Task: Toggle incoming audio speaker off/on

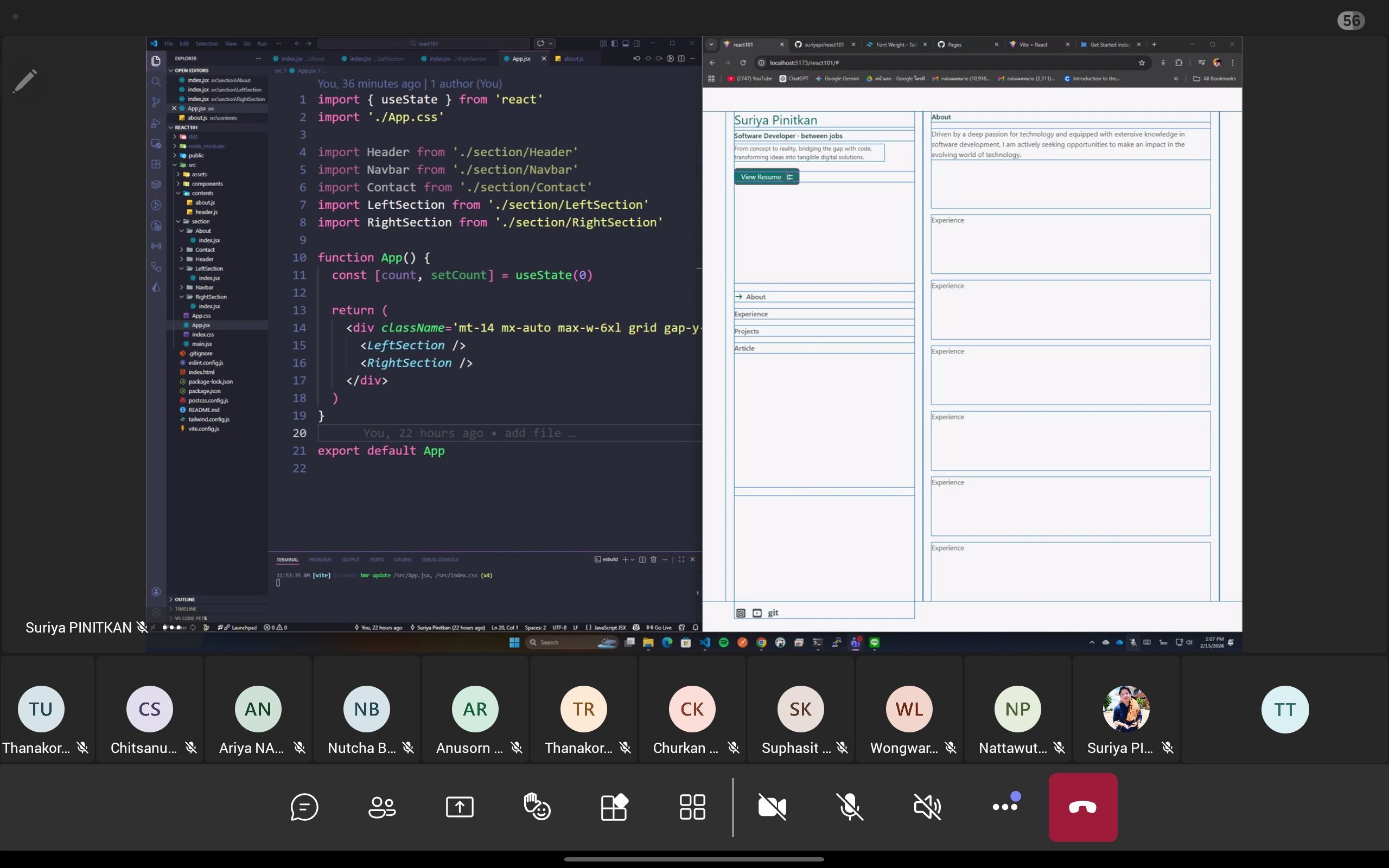Action: point(927,807)
